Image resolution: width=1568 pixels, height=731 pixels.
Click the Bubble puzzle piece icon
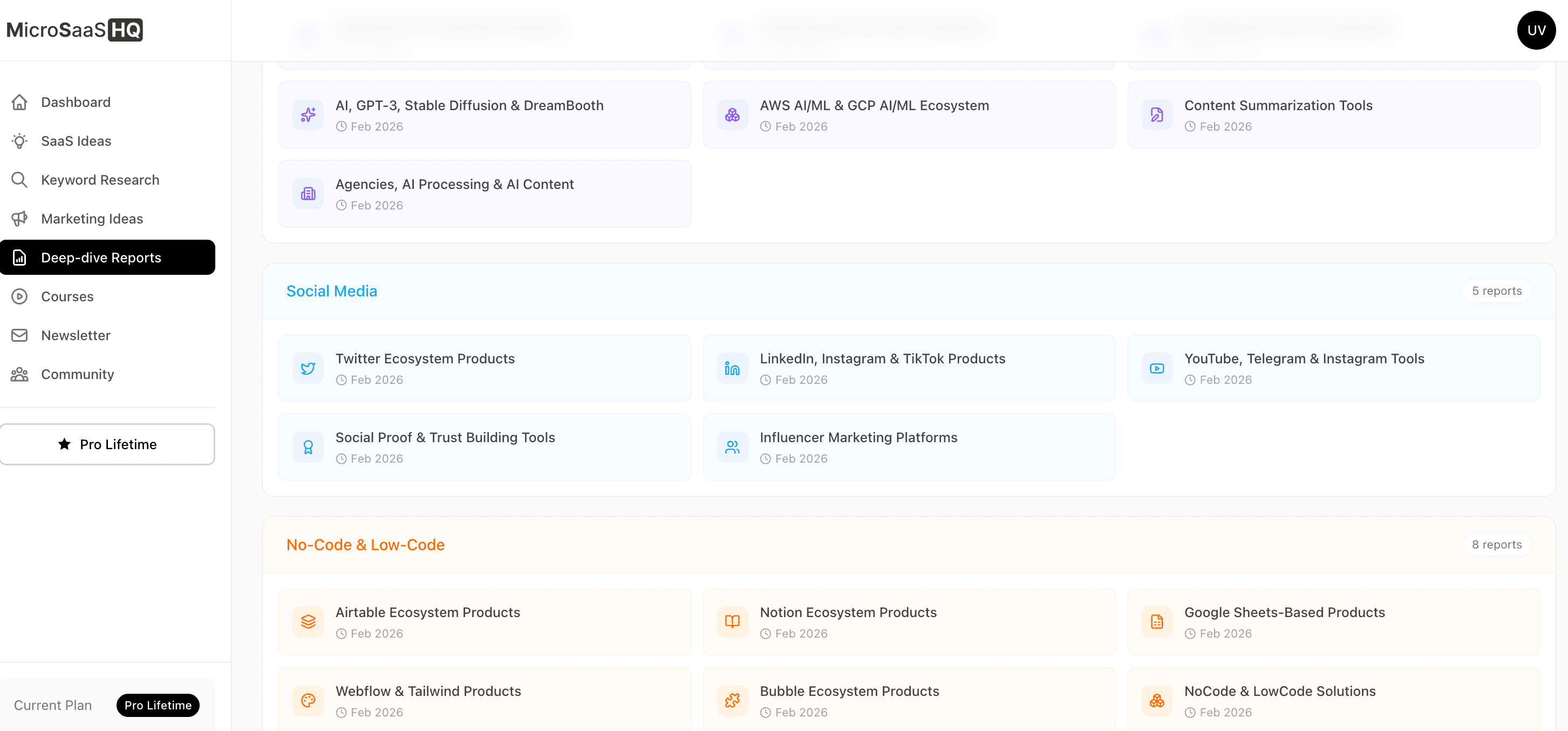pos(732,701)
